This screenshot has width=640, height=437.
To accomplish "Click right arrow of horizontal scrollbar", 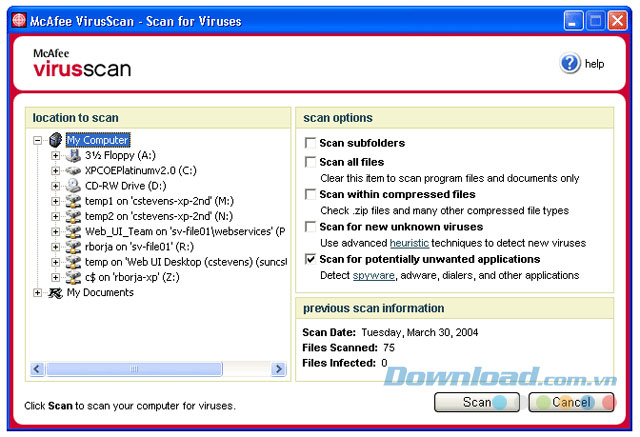I will pos(279,369).
